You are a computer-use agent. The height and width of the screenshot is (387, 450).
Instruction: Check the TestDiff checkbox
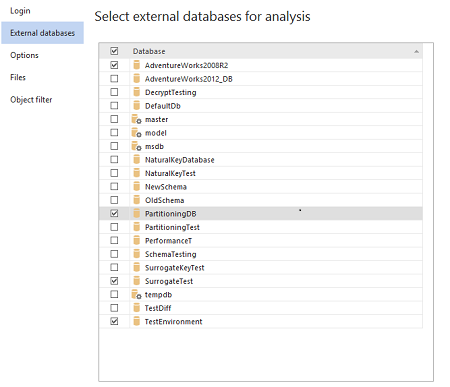point(114,308)
